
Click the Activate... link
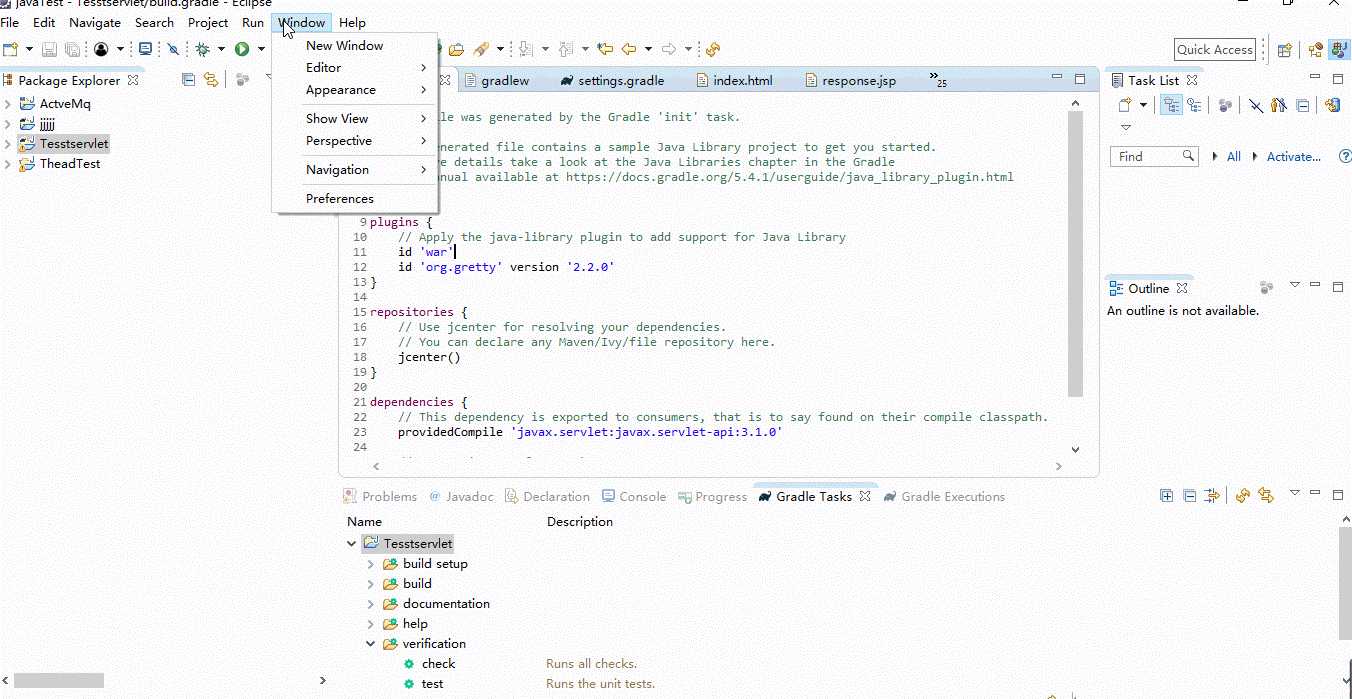point(1293,156)
